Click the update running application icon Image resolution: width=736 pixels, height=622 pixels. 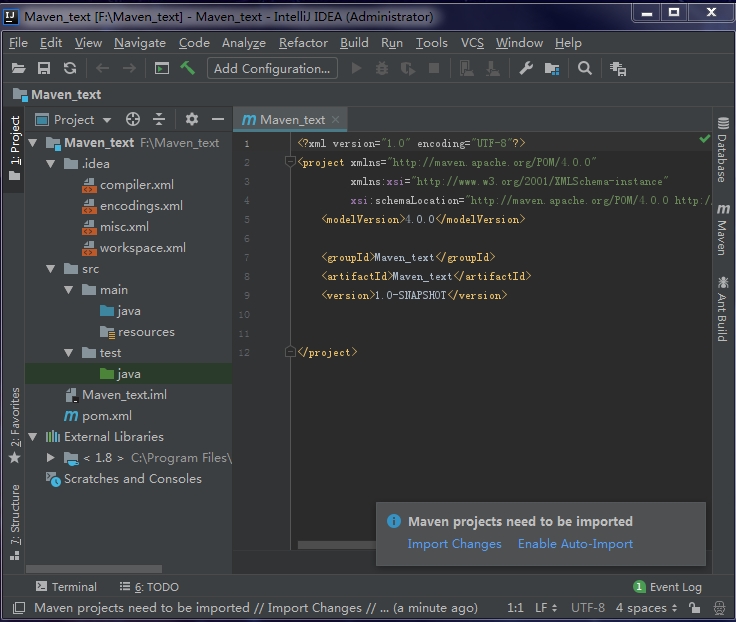point(467,69)
